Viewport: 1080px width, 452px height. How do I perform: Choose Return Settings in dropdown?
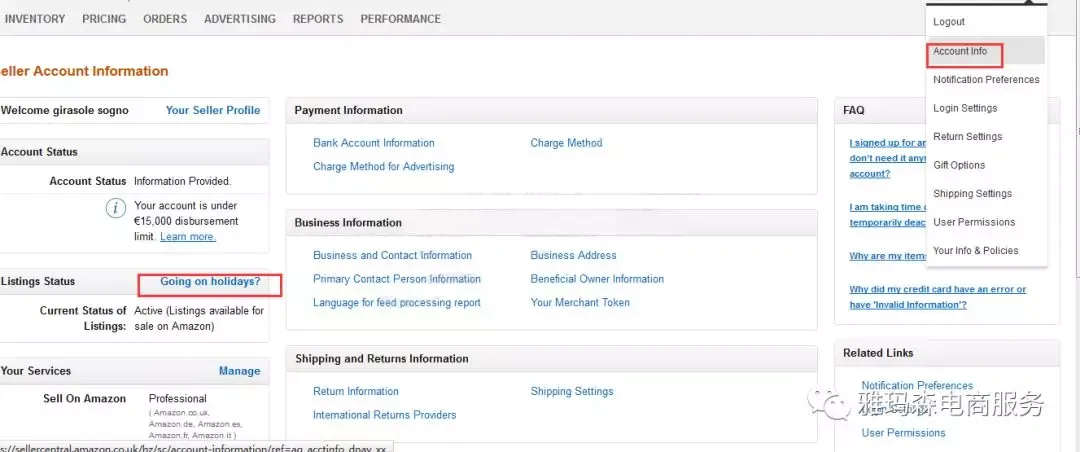tap(968, 136)
